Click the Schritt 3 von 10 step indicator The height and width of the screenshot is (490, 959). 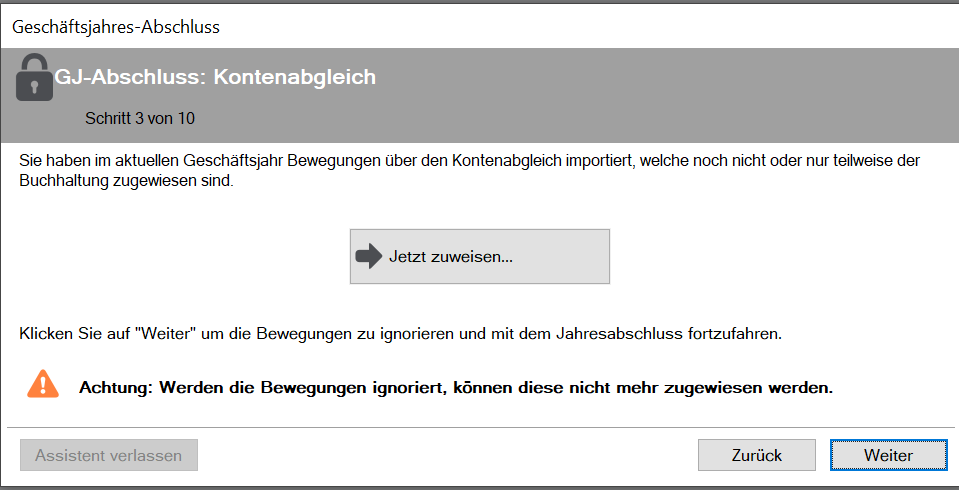[x=140, y=118]
